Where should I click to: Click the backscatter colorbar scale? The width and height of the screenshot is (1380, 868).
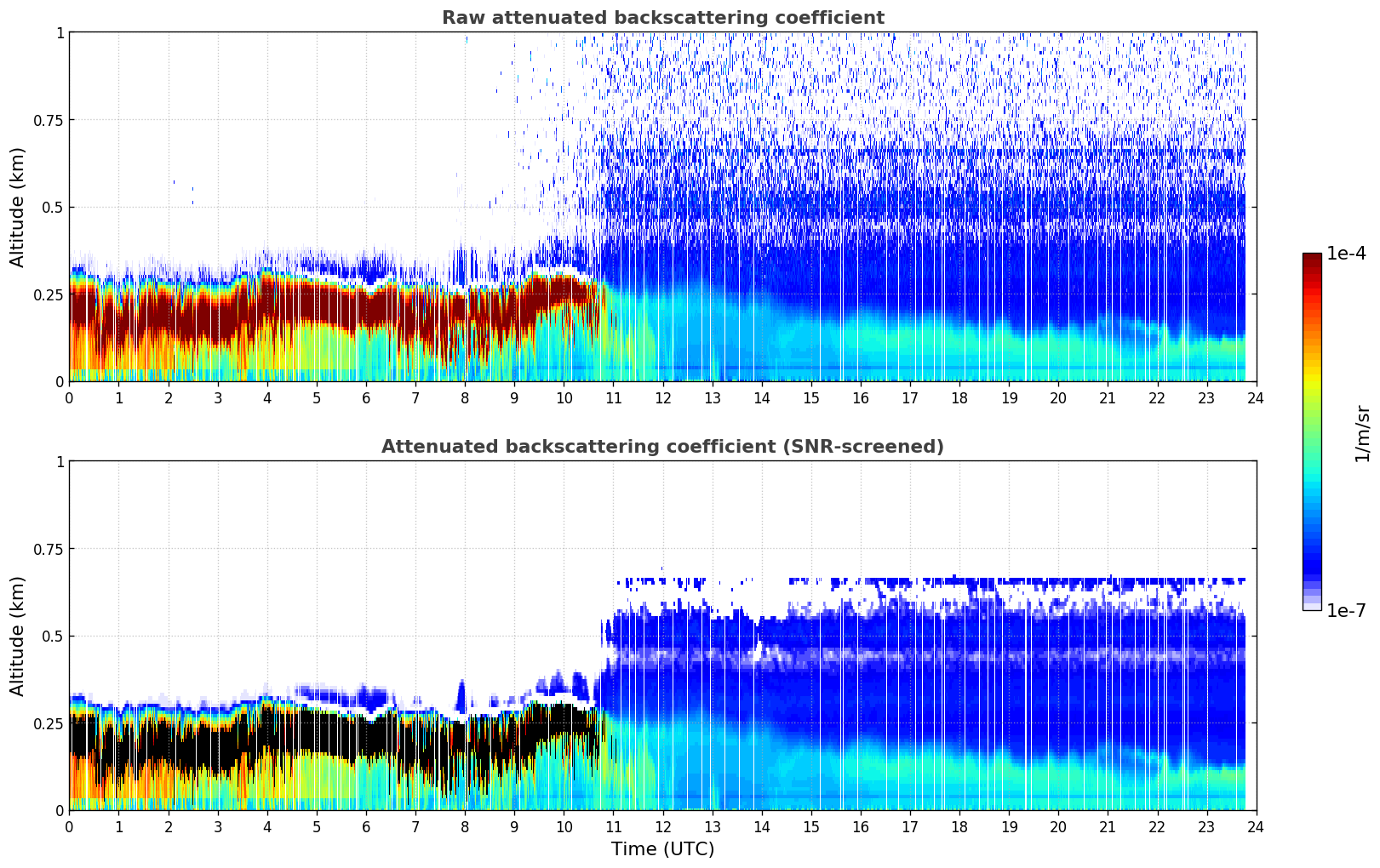(1312, 431)
